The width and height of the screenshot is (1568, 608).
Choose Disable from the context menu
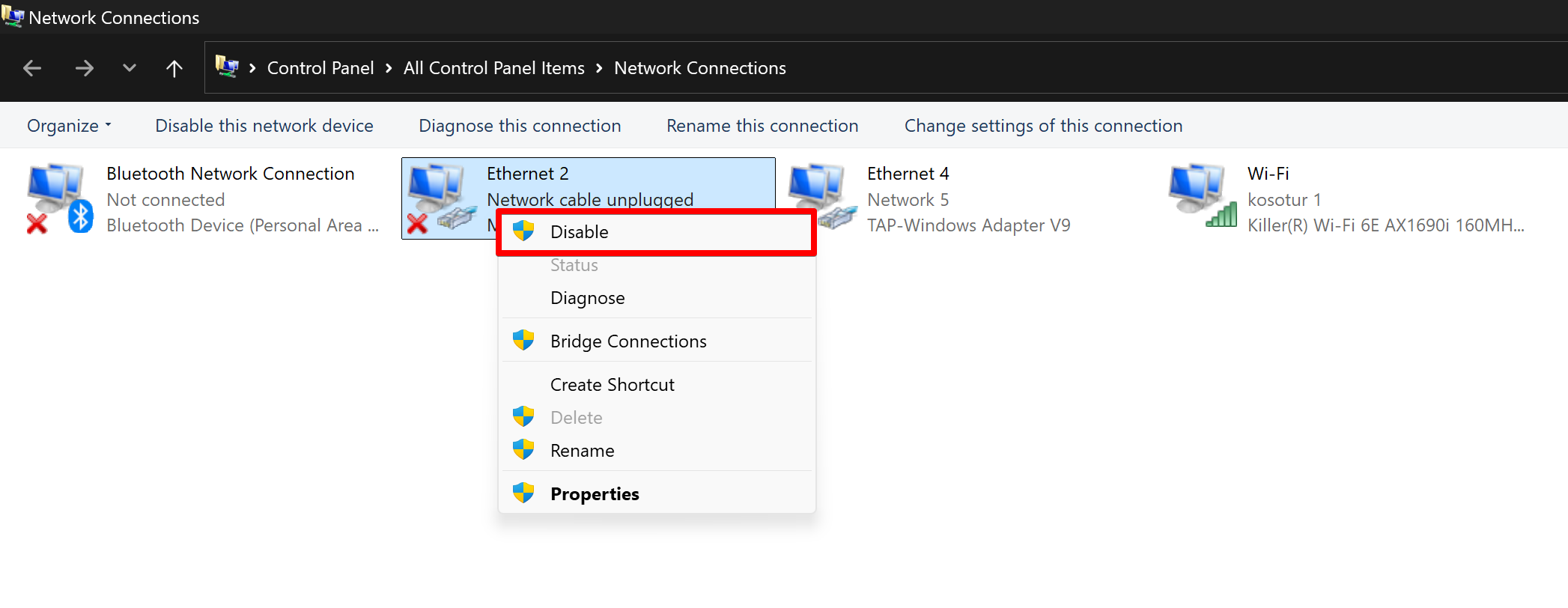click(580, 232)
